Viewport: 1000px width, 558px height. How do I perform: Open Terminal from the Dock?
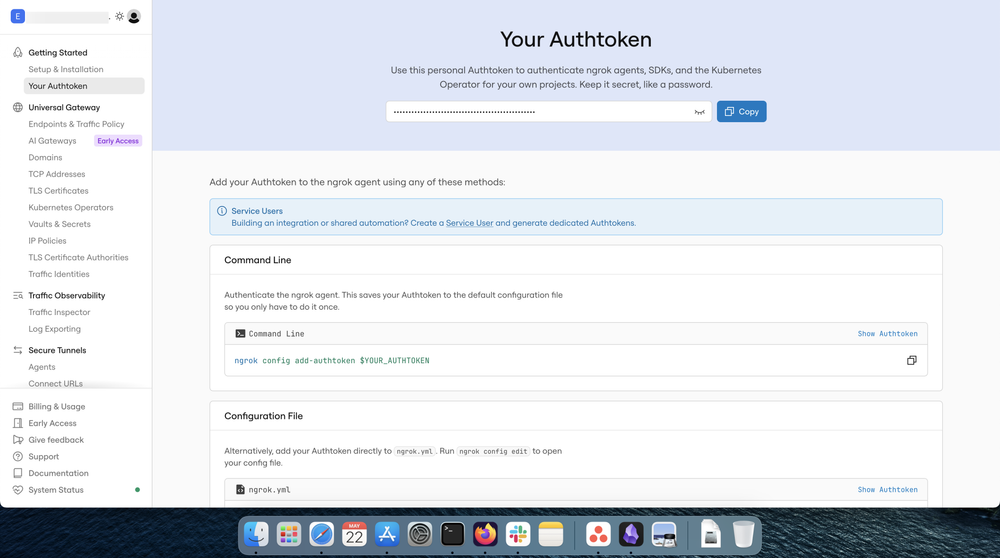(x=452, y=534)
